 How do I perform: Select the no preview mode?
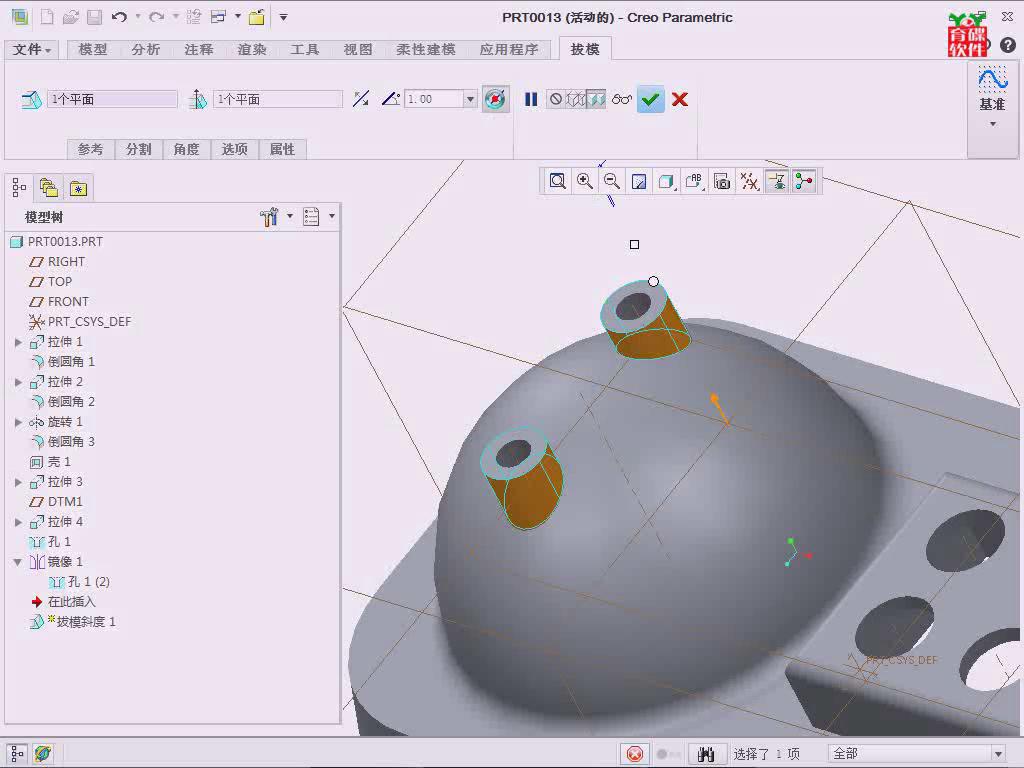click(x=556, y=99)
